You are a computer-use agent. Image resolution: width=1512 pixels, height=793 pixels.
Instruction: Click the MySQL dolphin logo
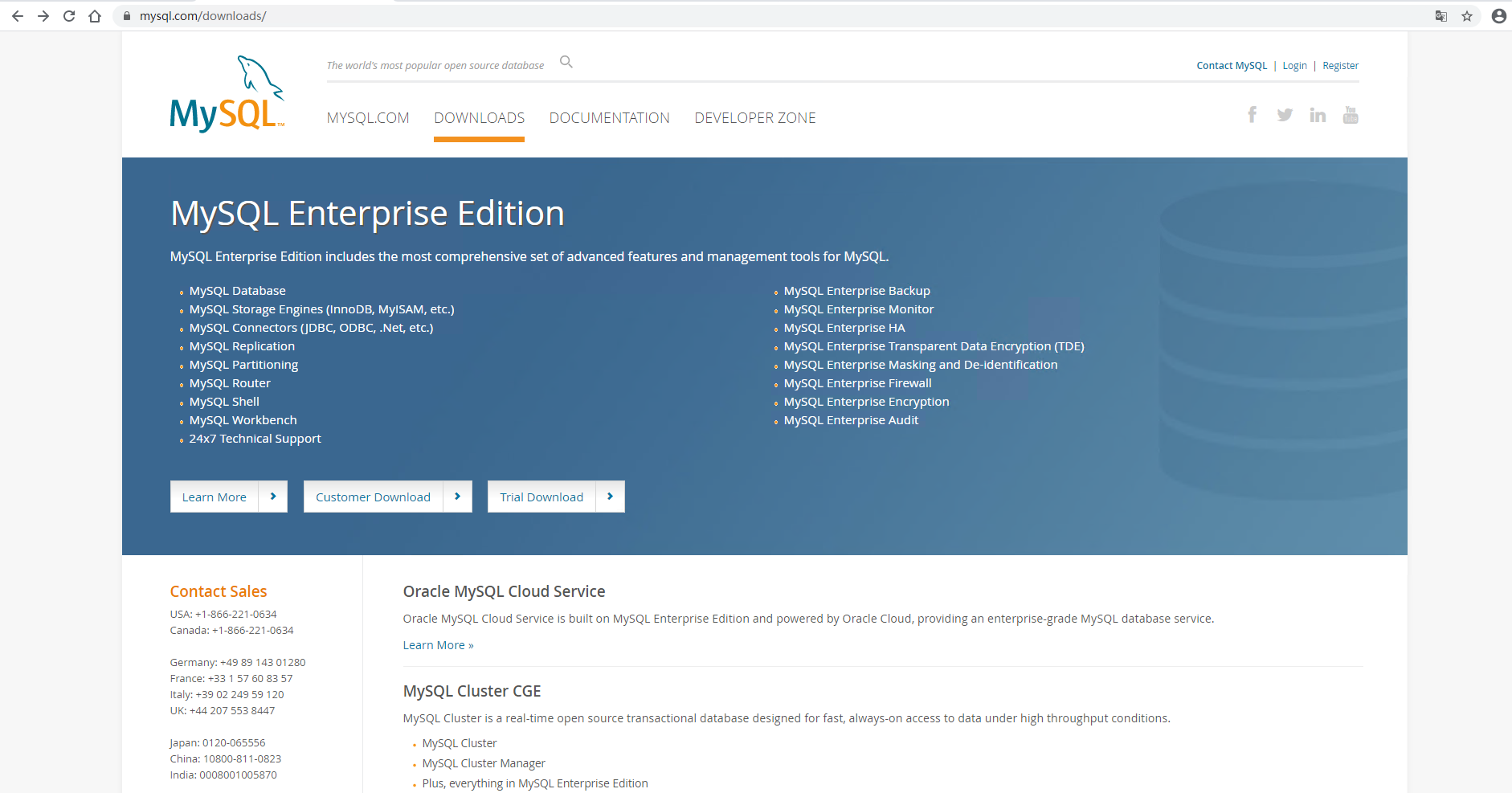227,94
